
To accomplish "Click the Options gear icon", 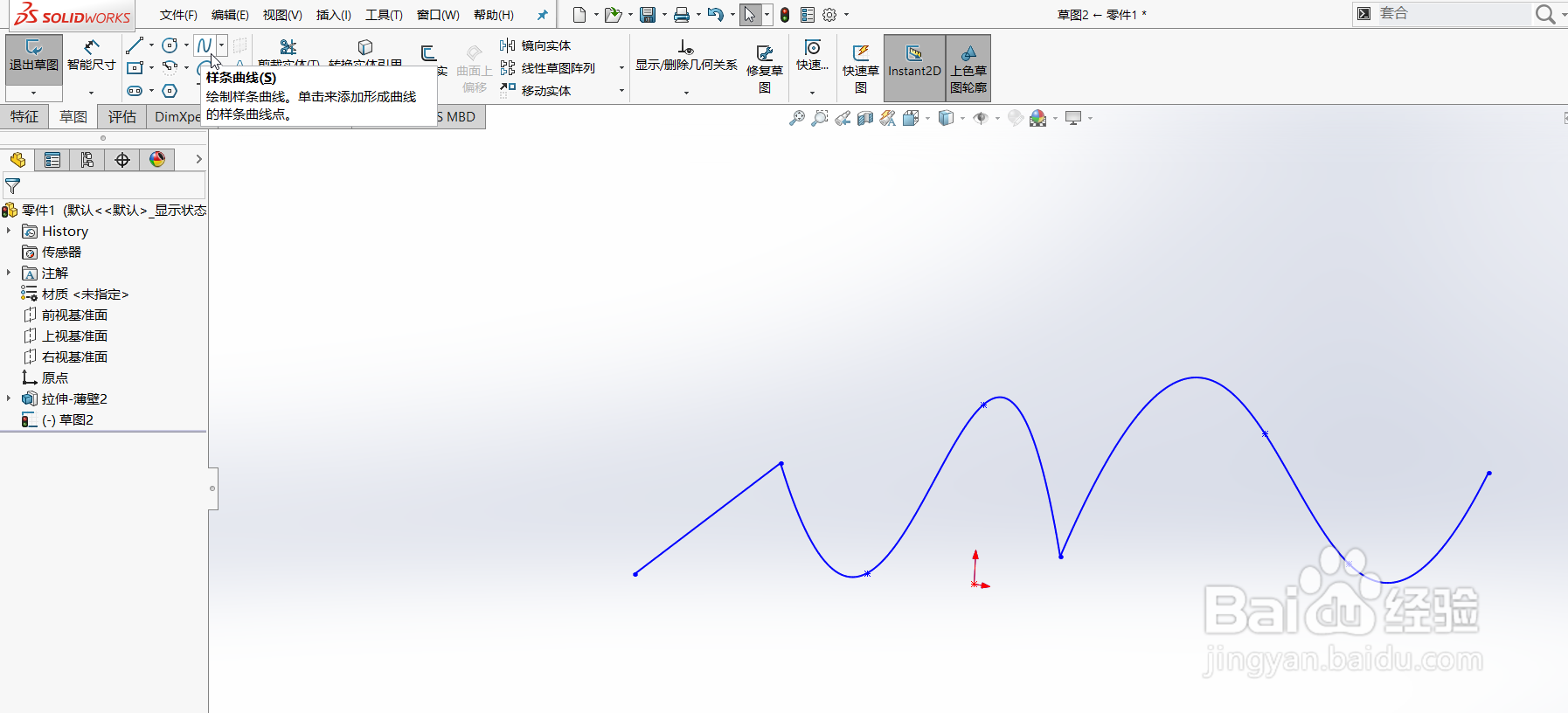I will [829, 15].
